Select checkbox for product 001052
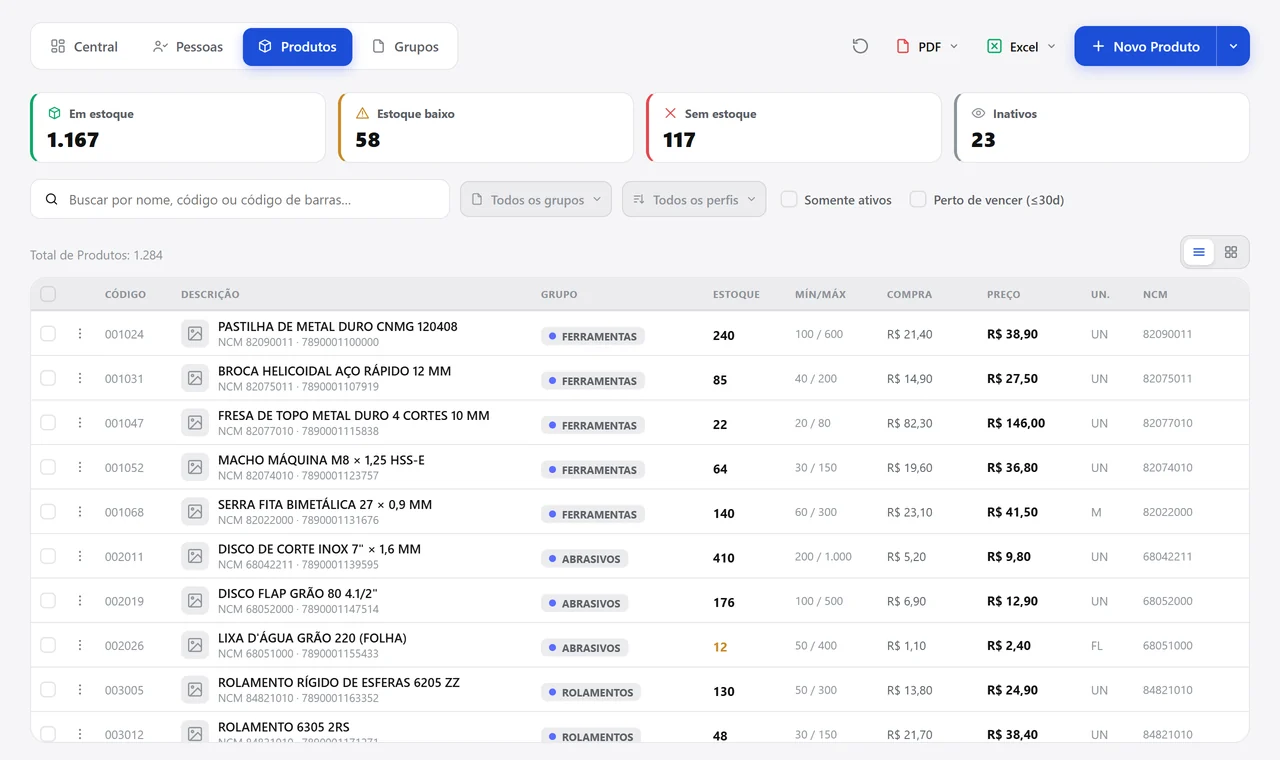This screenshot has height=760, width=1280. pyautogui.click(x=48, y=467)
